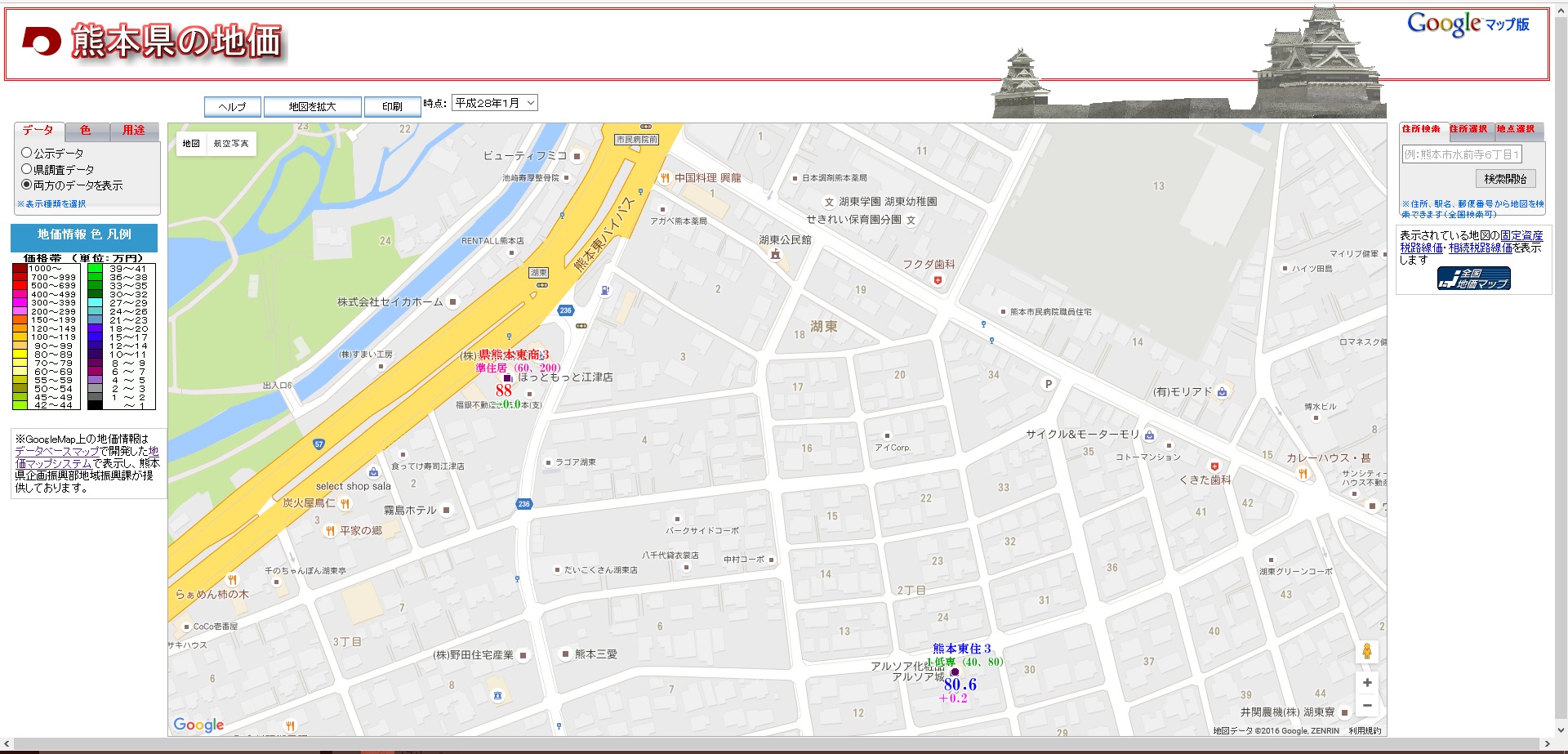Switch map view to 航空写真
1568x754 pixels.
click(231, 144)
